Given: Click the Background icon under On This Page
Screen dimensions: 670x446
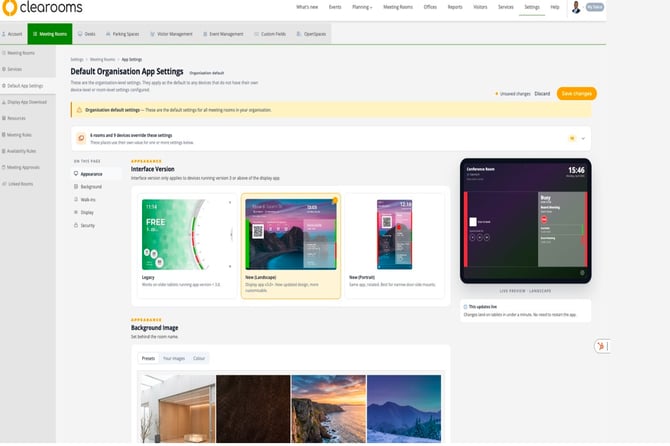Looking at the screenshot, I should pos(76,187).
